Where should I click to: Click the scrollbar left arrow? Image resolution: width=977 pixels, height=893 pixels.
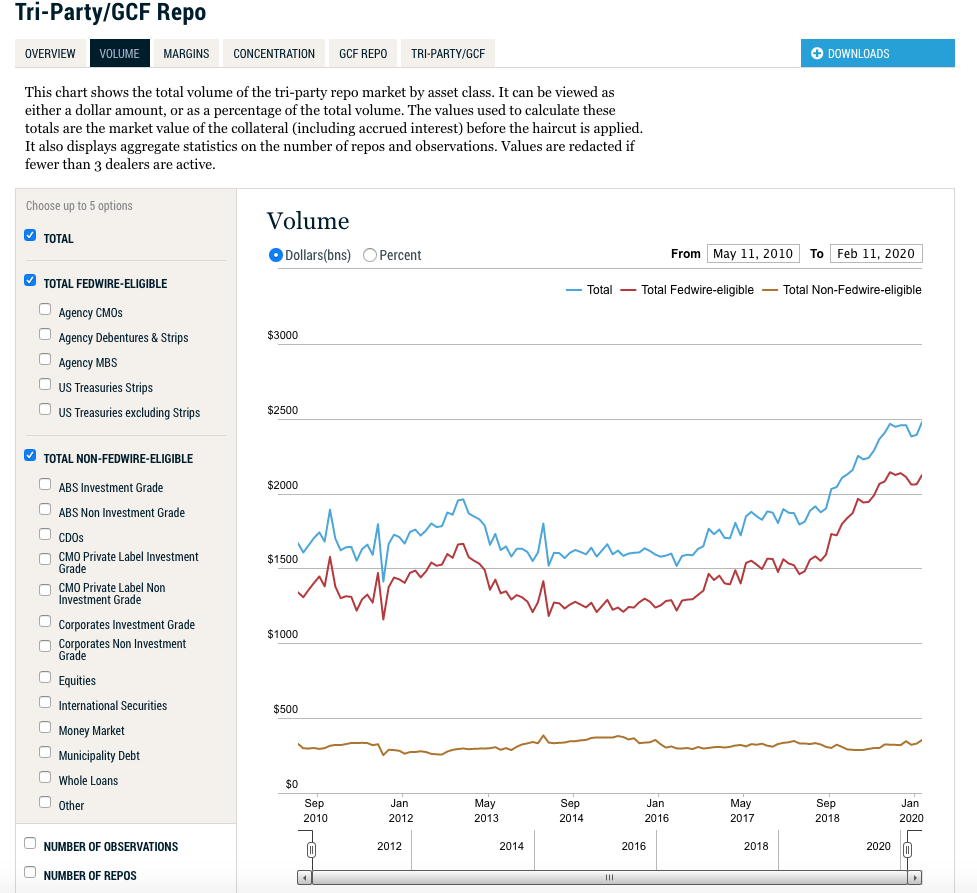(x=305, y=877)
